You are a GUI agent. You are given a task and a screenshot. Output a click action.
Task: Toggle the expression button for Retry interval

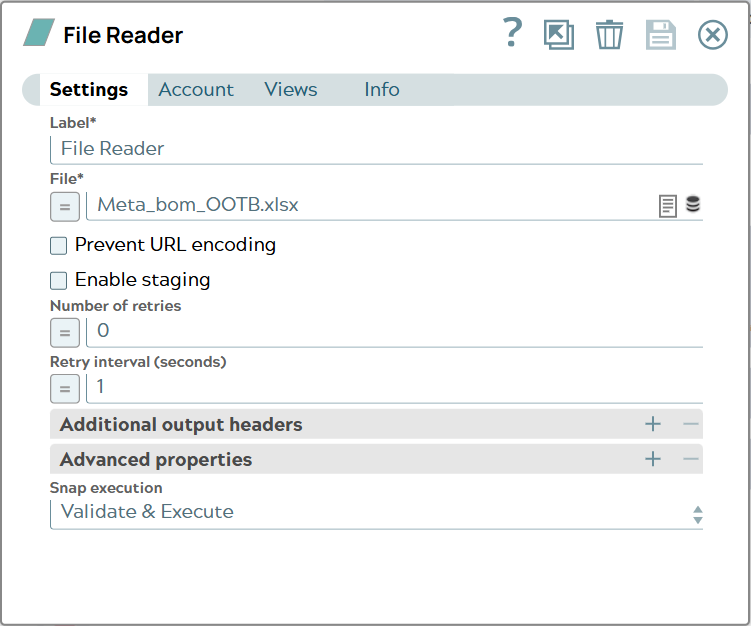point(65,388)
